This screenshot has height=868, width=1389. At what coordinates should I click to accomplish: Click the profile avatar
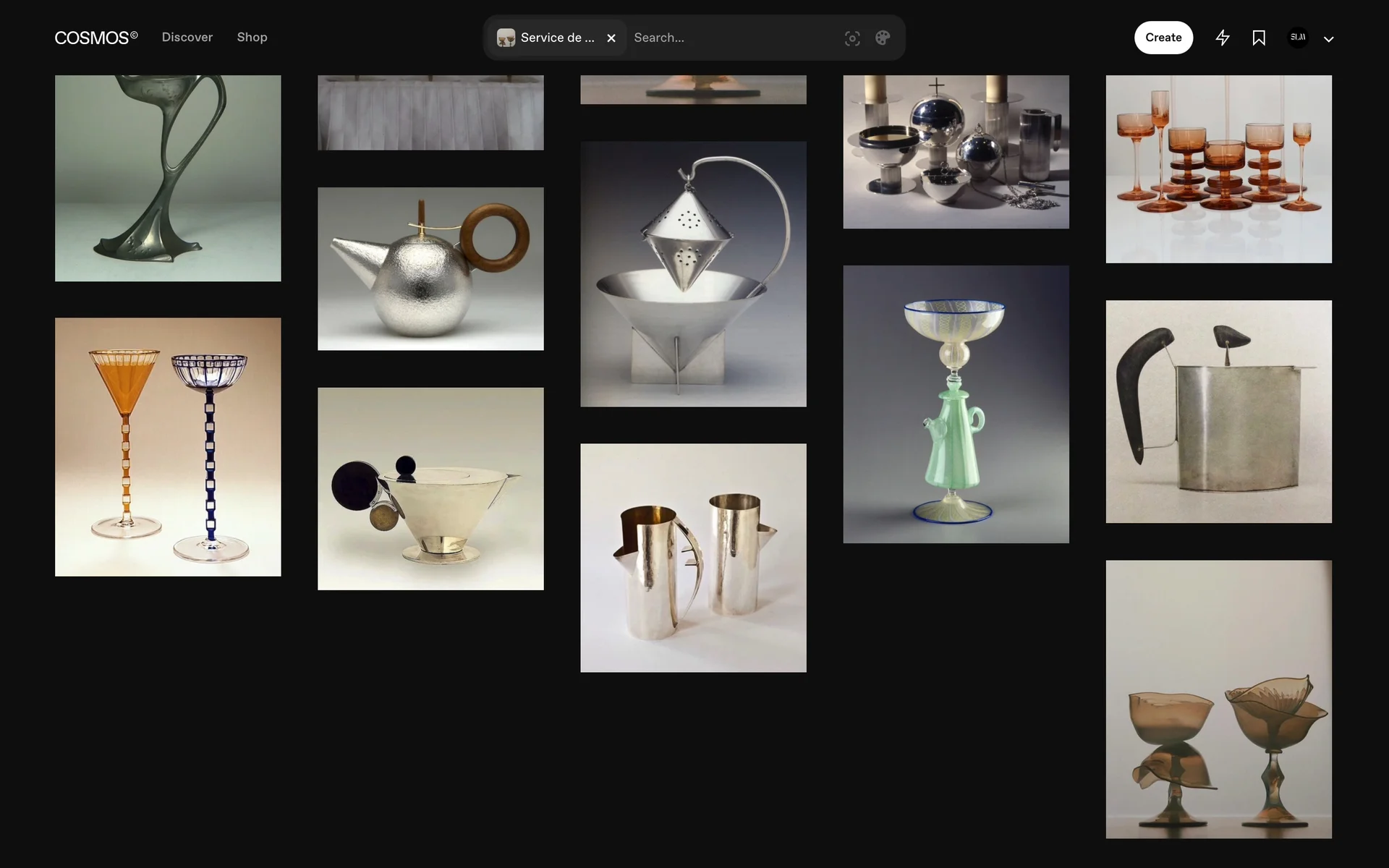click(x=1298, y=38)
